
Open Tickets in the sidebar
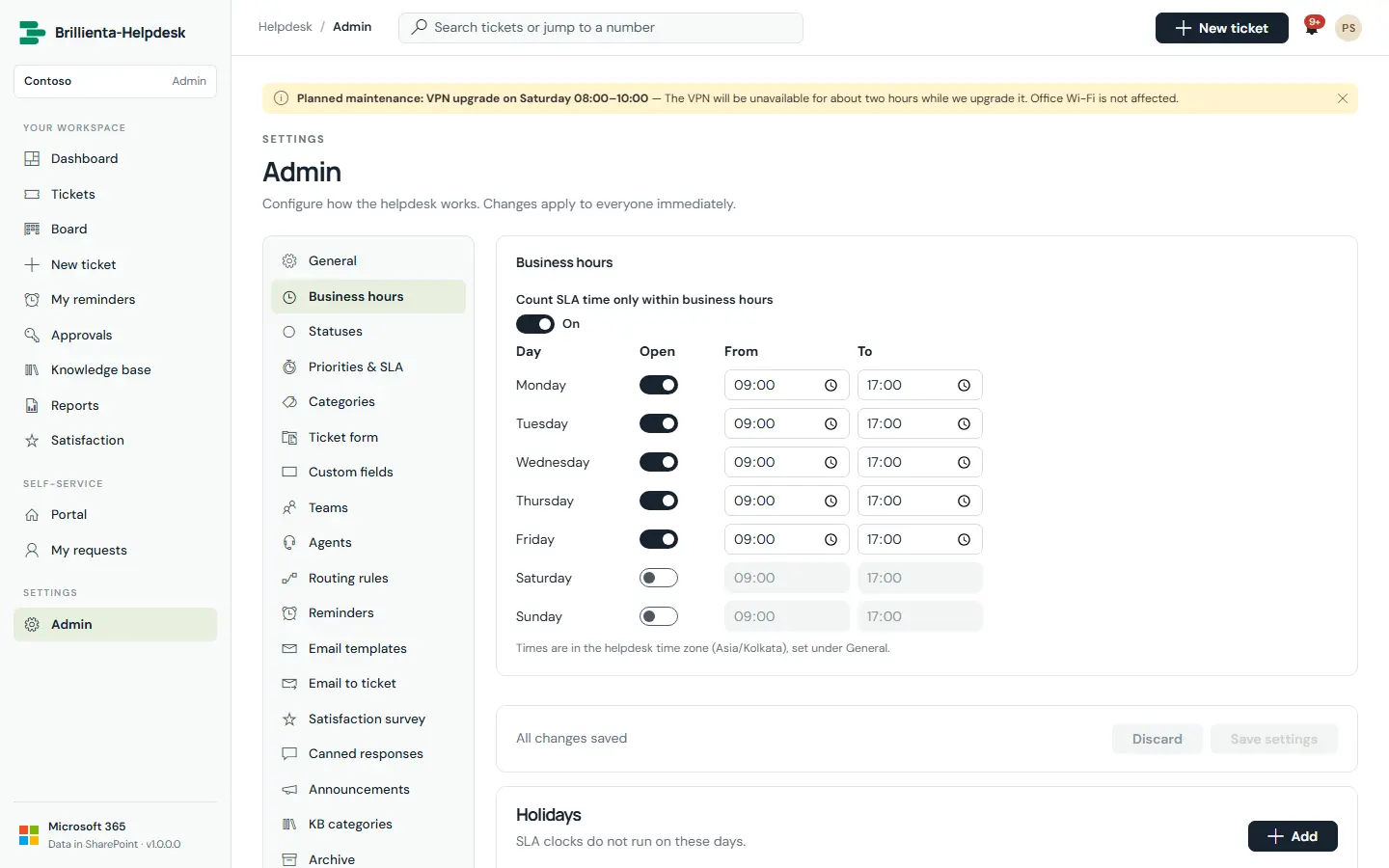[x=115, y=194]
